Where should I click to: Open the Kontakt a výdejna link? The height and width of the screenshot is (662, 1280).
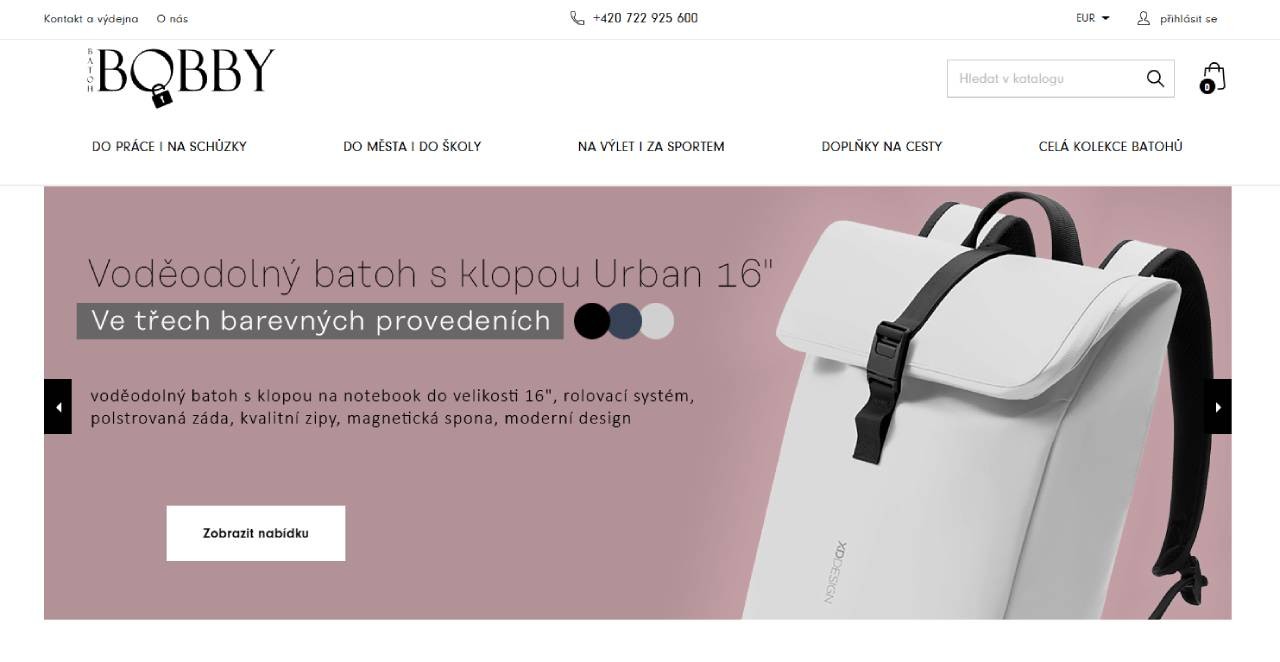click(x=91, y=19)
